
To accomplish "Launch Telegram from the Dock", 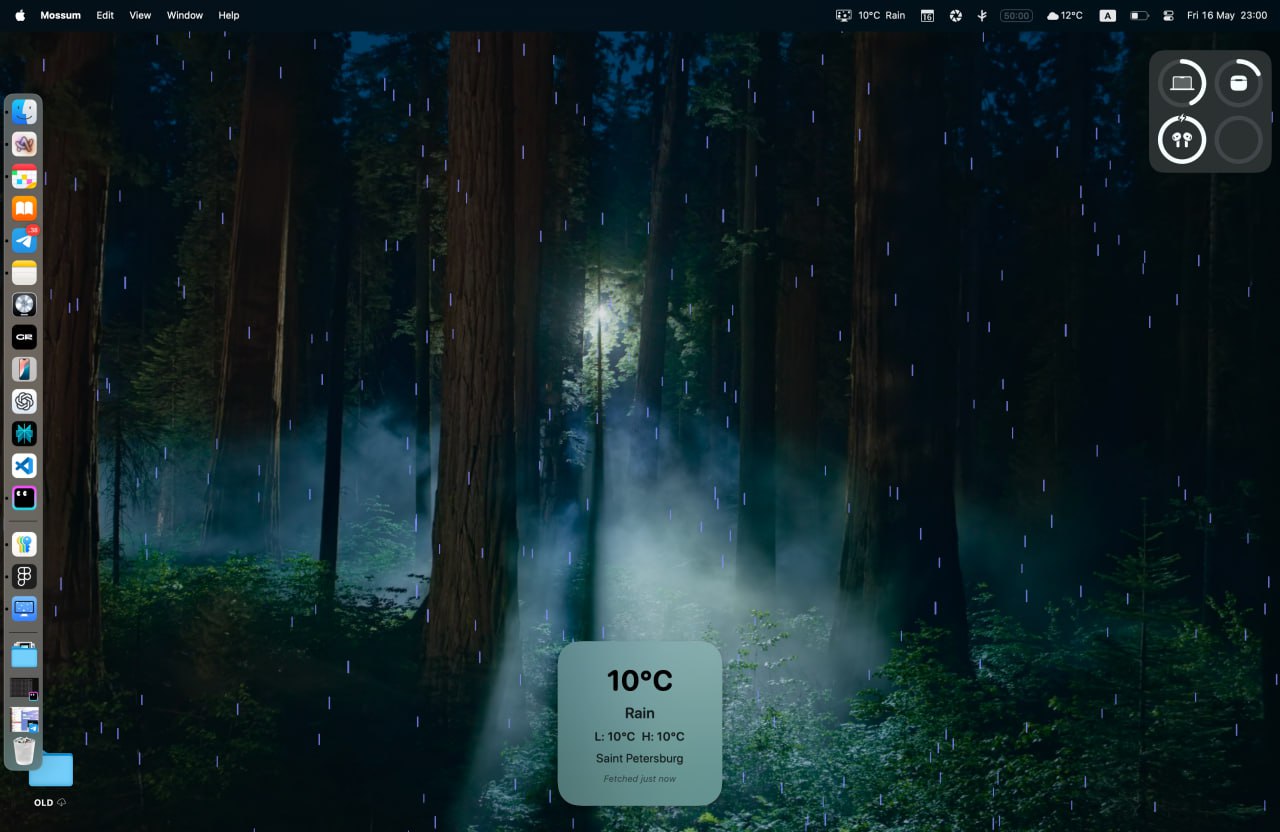I will [x=24, y=240].
